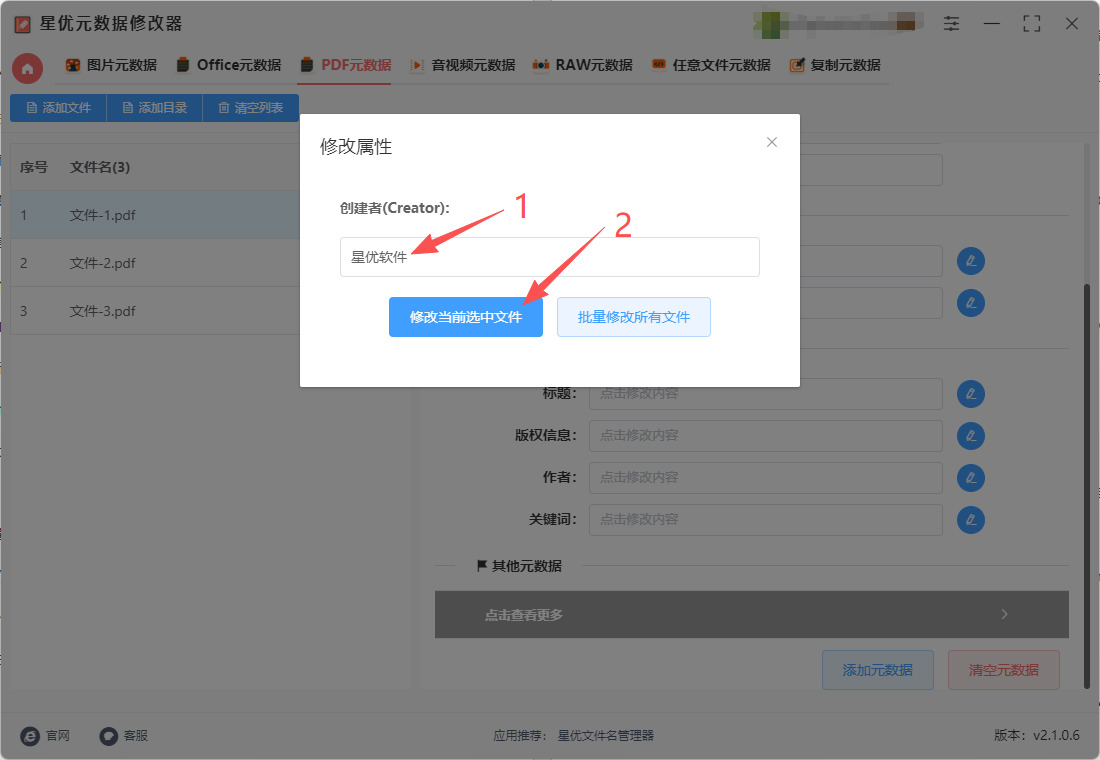
Task: Switch to the 复制元数据 tab
Action: 835,65
